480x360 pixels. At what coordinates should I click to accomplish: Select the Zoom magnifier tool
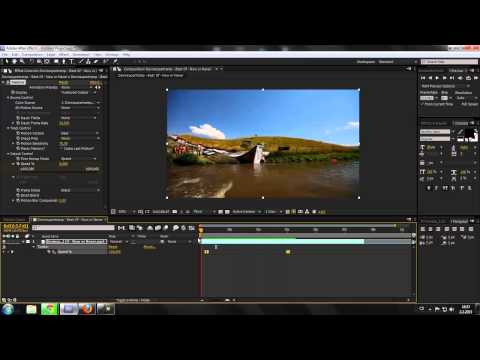pos(22,62)
